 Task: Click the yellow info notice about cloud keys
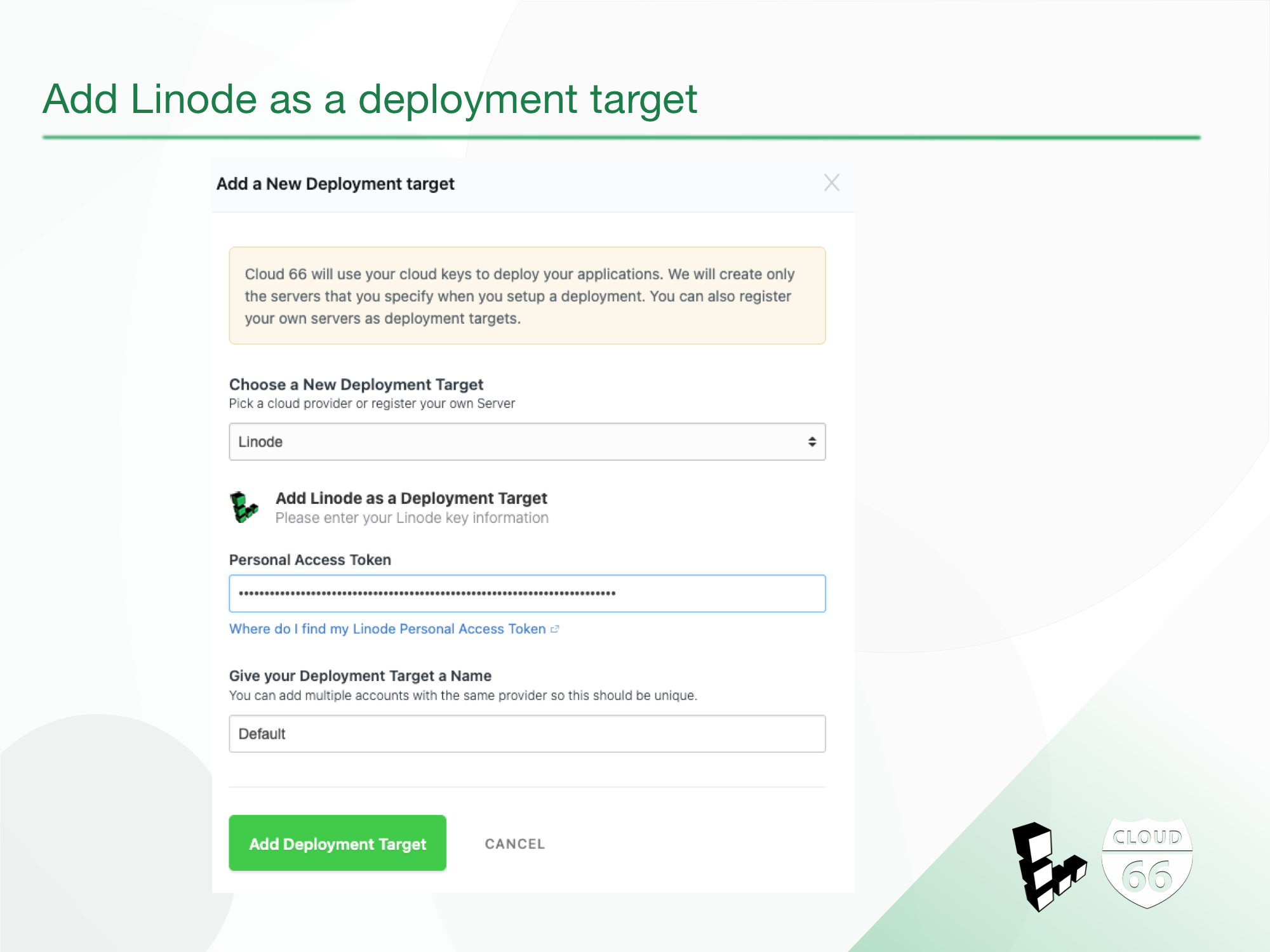pyautogui.click(x=527, y=296)
